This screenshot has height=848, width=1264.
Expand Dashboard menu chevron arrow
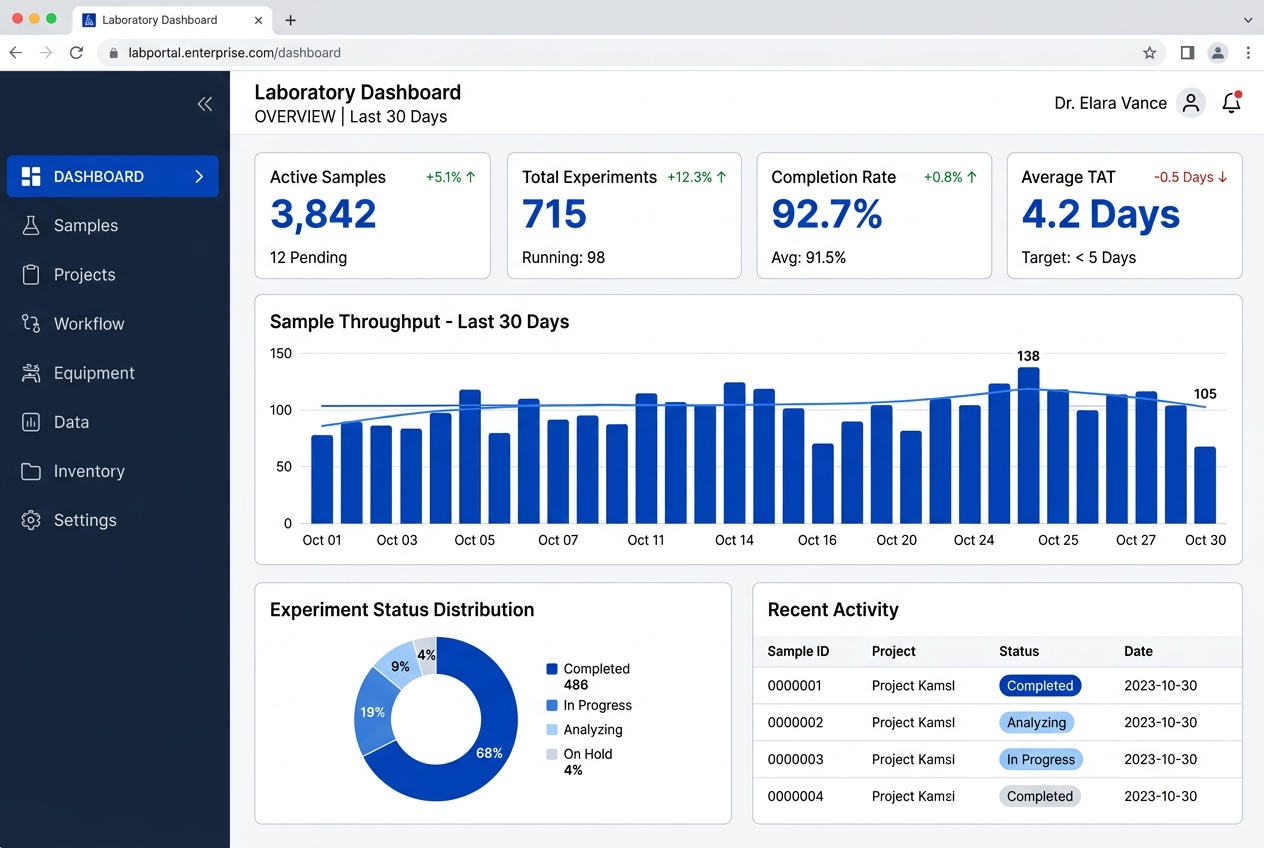coord(199,177)
